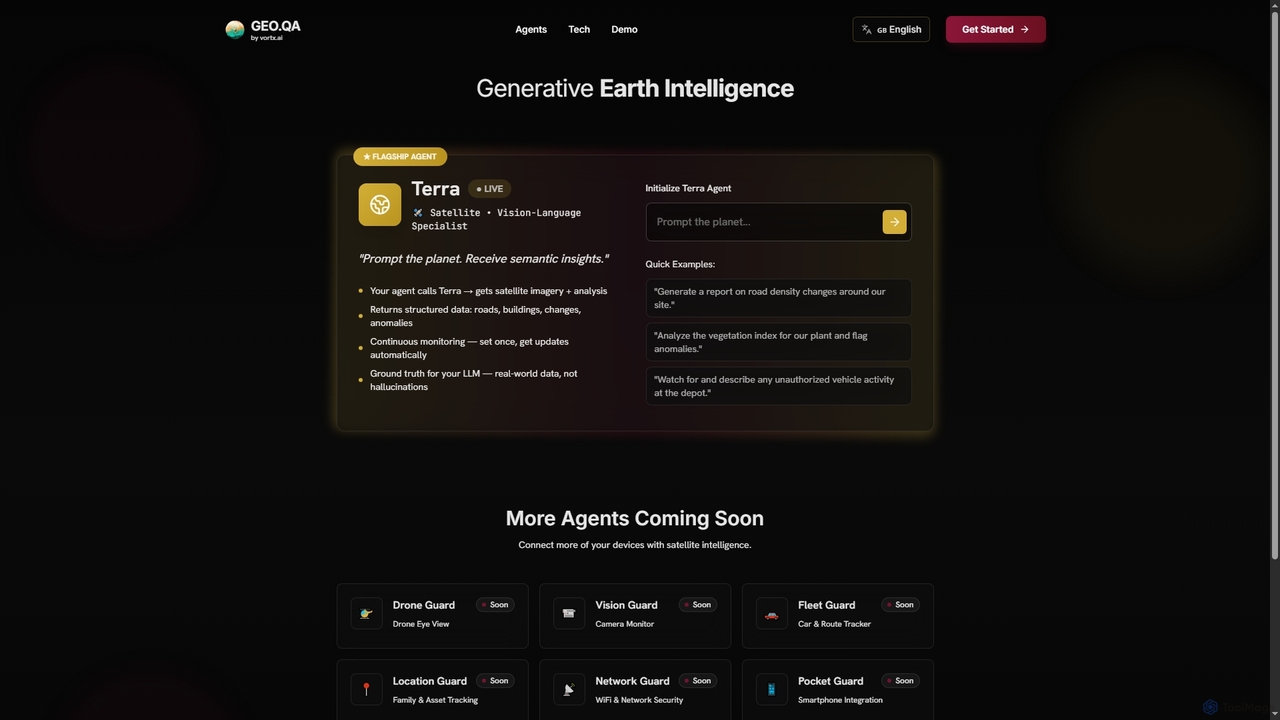This screenshot has width=1280, height=720.
Task: Click the Flagship Agent badge
Action: pos(400,157)
